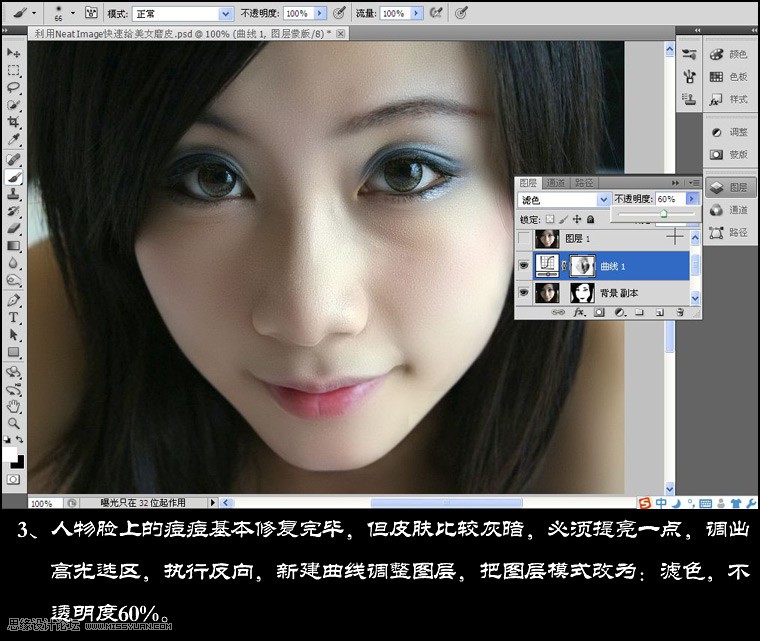The height and width of the screenshot is (641, 760).
Task: Select the Move tool
Action: [x=13, y=52]
